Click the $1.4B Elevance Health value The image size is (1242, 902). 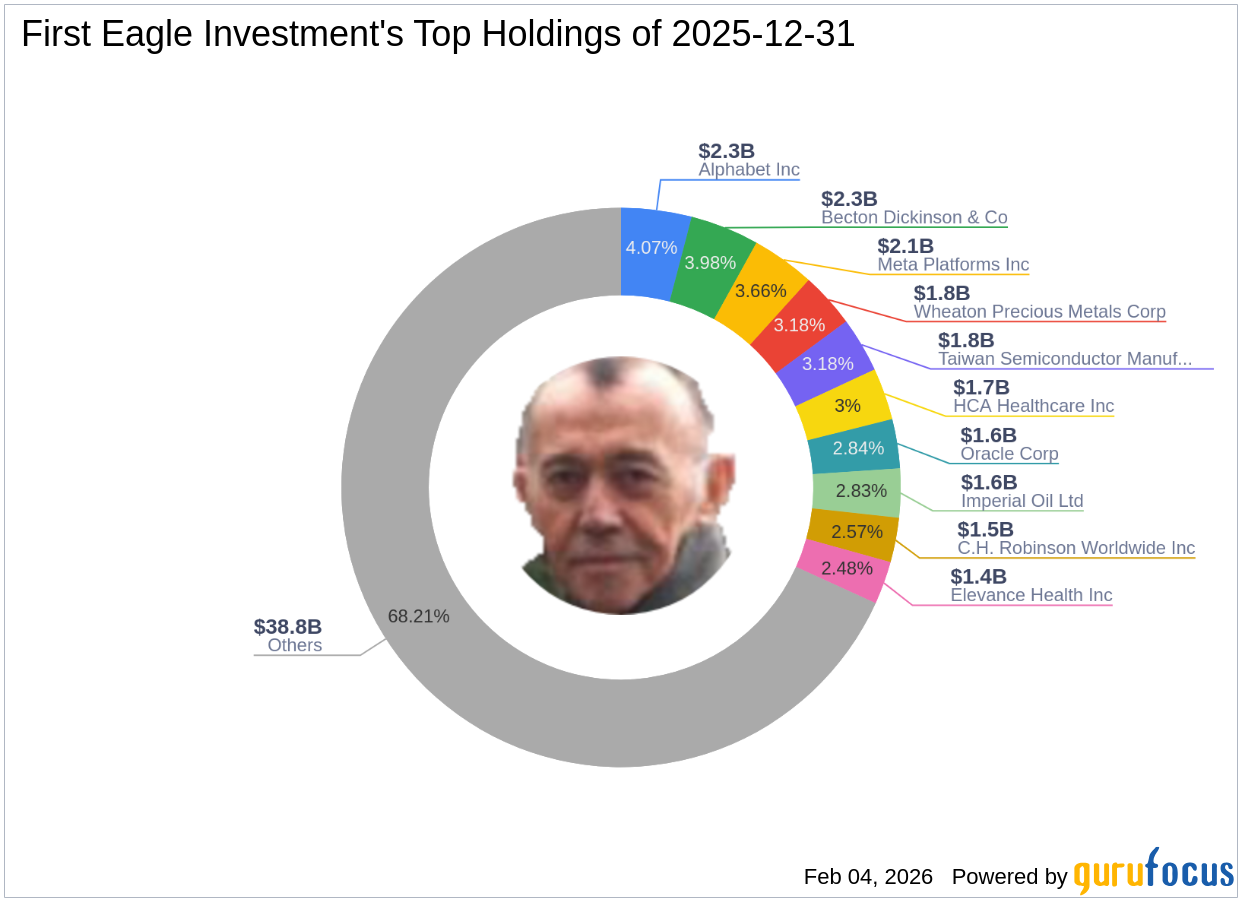coord(978,576)
